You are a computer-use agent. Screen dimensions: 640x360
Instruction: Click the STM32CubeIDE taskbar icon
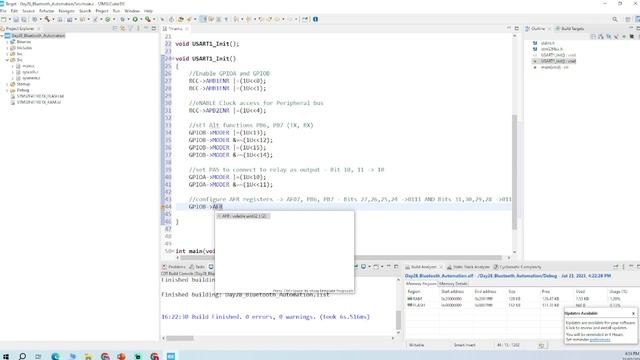point(171,356)
